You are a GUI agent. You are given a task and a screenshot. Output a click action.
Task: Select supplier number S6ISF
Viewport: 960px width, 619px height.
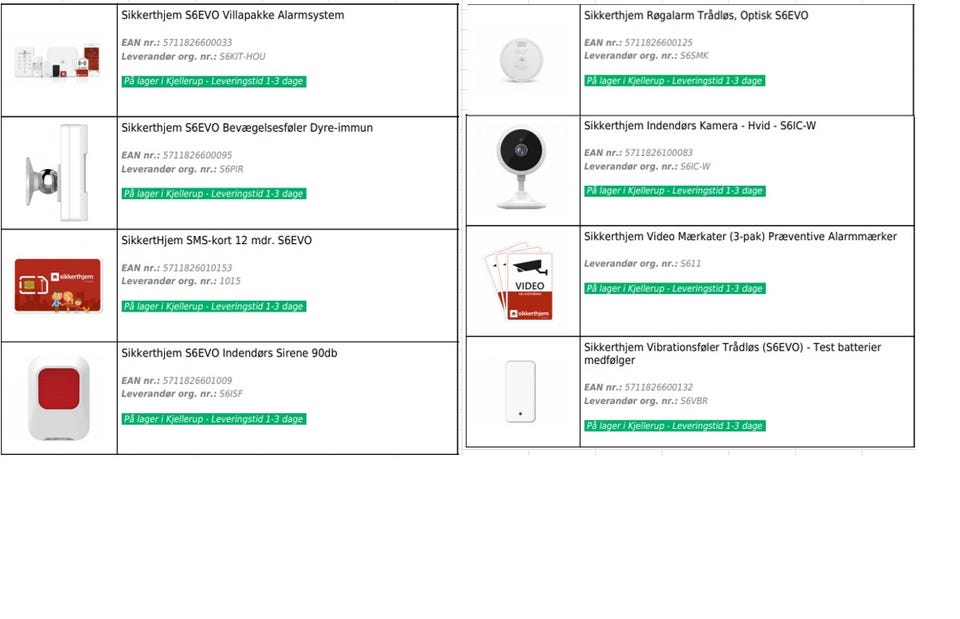(x=231, y=394)
